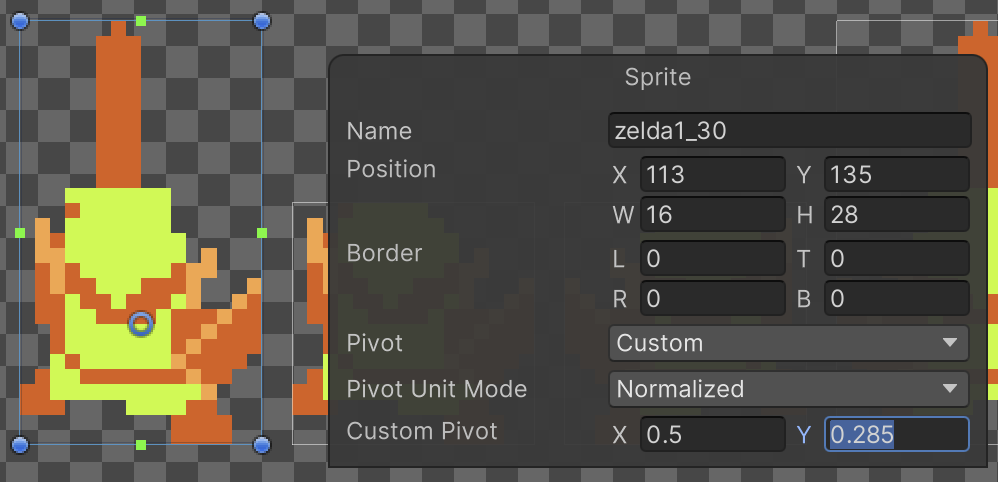The width and height of the screenshot is (998, 482).
Task: Select the width W field
Action: tap(712, 214)
